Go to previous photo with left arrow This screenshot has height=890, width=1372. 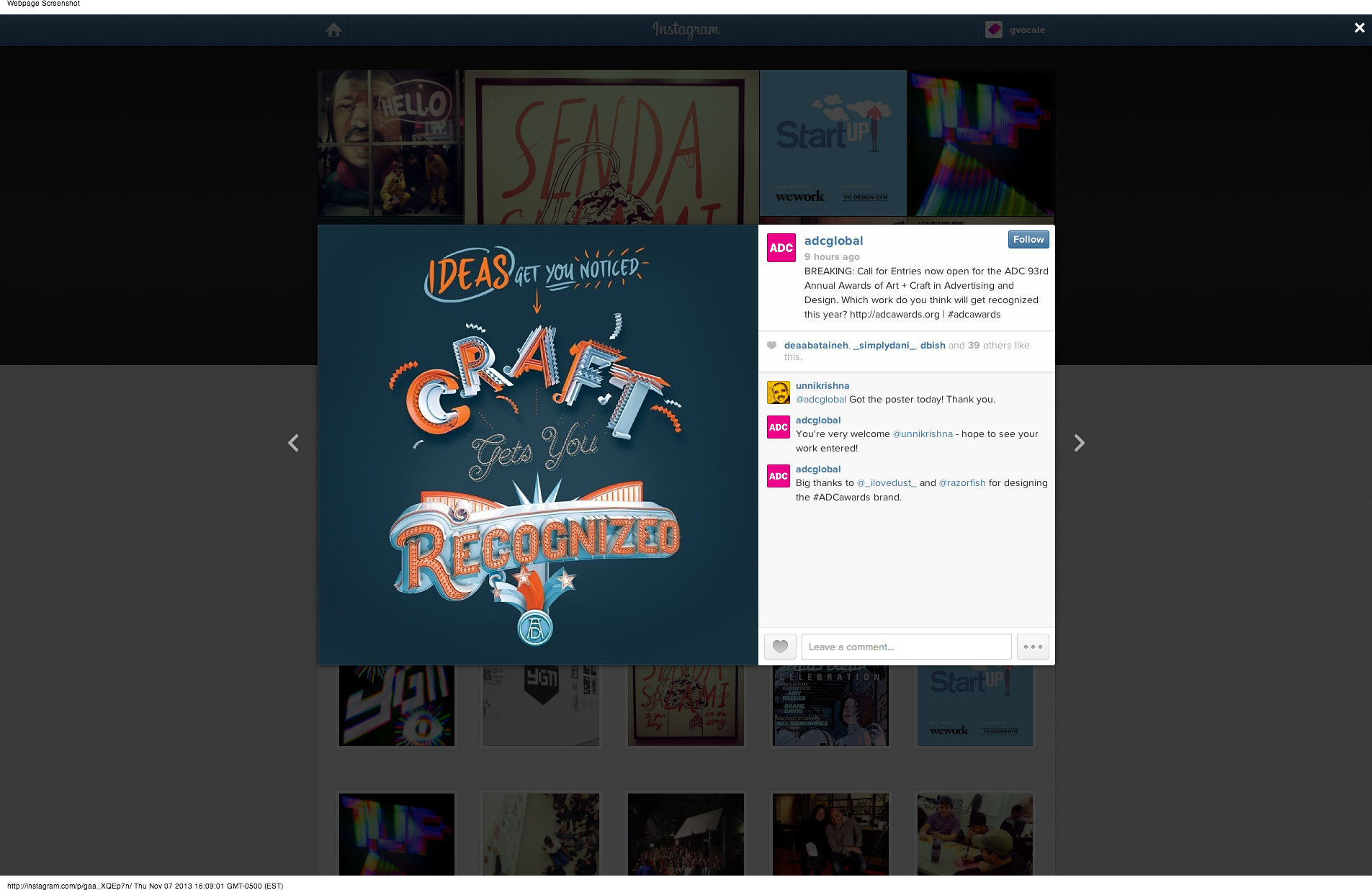(x=293, y=443)
